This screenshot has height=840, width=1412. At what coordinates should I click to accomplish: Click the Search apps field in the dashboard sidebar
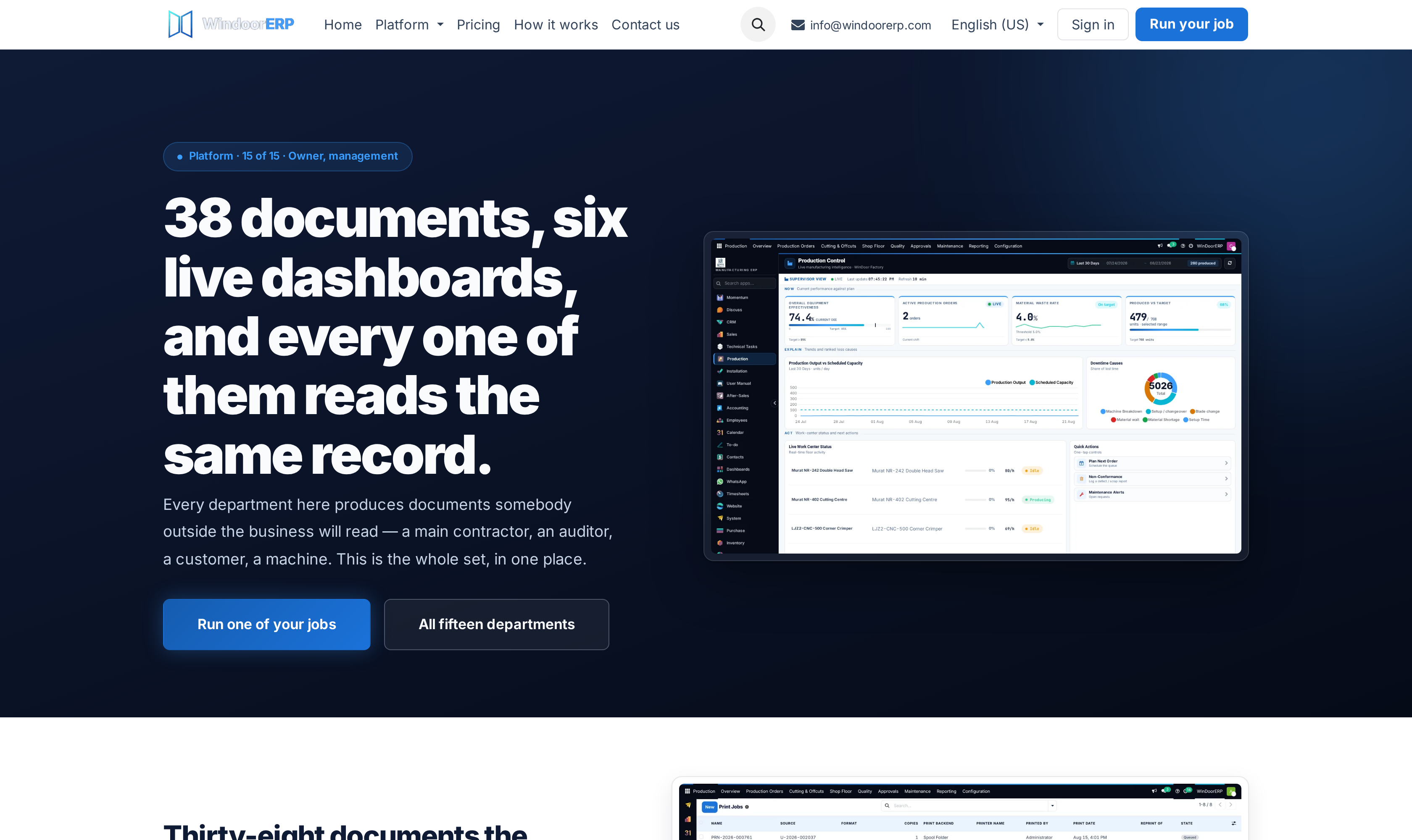pyautogui.click(x=744, y=283)
